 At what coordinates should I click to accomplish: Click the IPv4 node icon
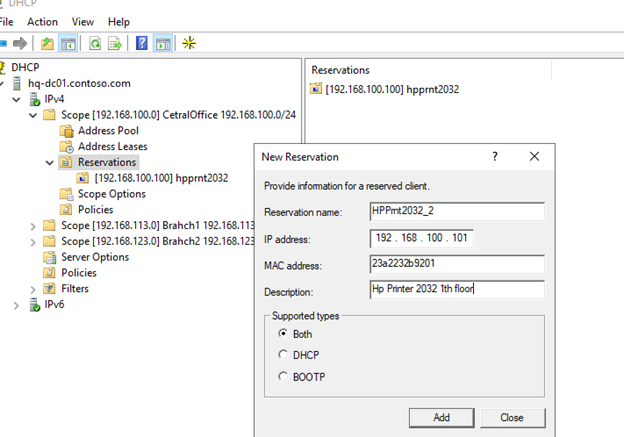click(35, 99)
